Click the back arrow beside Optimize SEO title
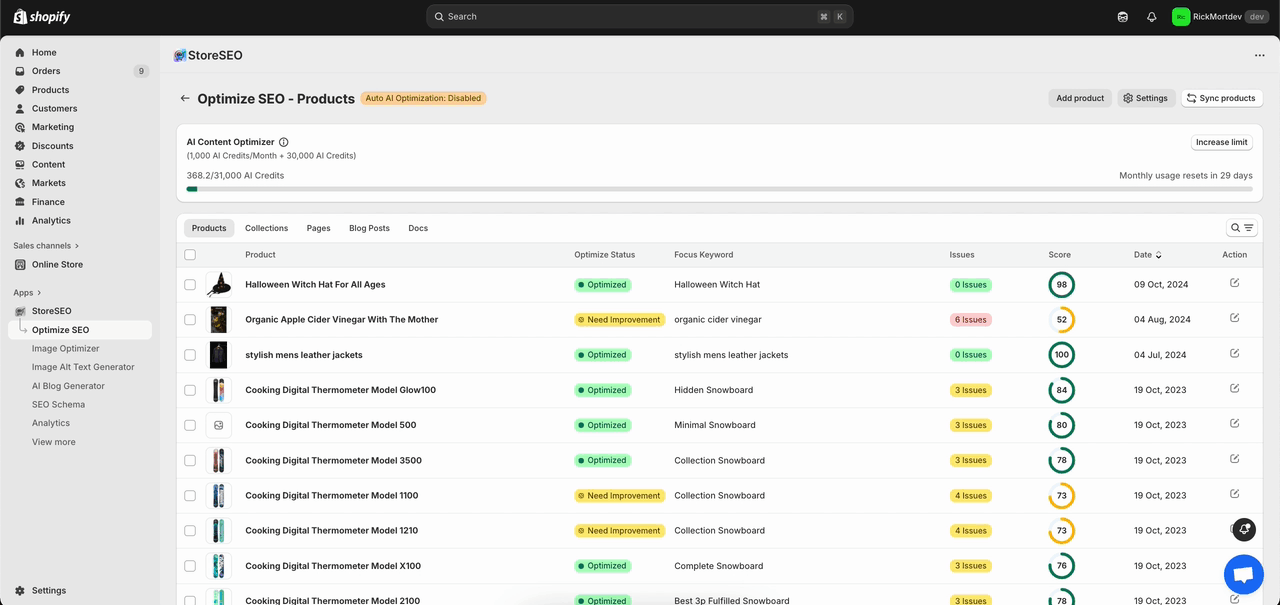Screen dimensions: 1280x605 pyautogui.click(x=185, y=99)
